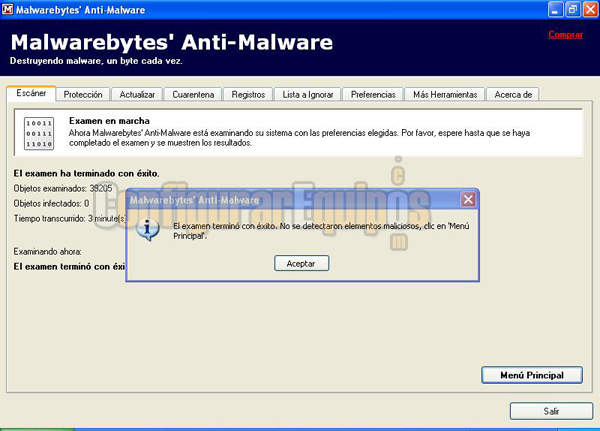Close the Malwarebytes main window
600x431 pixels.
point(590,10)
